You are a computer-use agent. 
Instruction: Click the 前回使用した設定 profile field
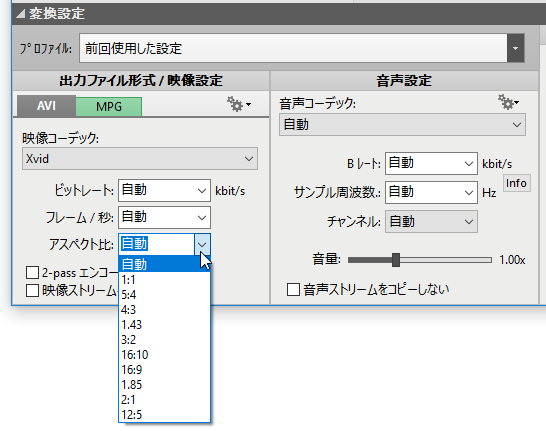[293, 48]
